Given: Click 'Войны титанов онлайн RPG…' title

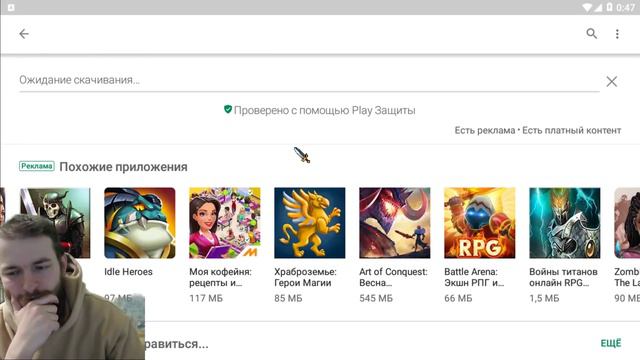Looking at the screenshot, I should point(563,277).
